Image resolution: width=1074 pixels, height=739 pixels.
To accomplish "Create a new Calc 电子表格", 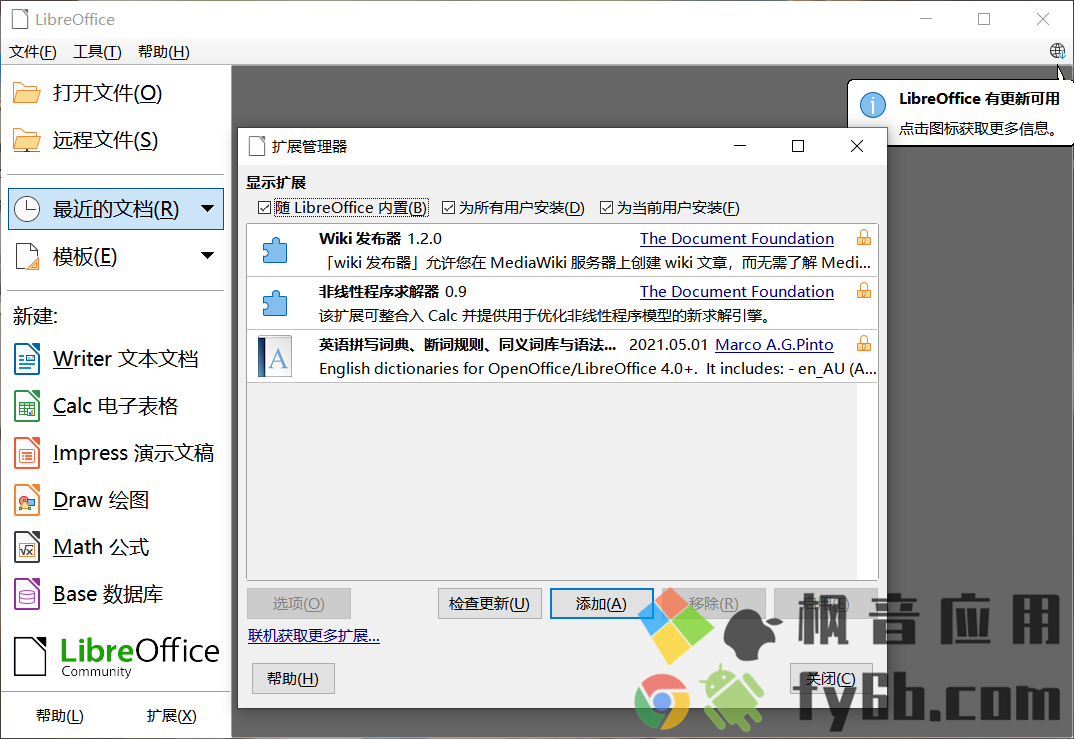I will (x=116, y=406).
